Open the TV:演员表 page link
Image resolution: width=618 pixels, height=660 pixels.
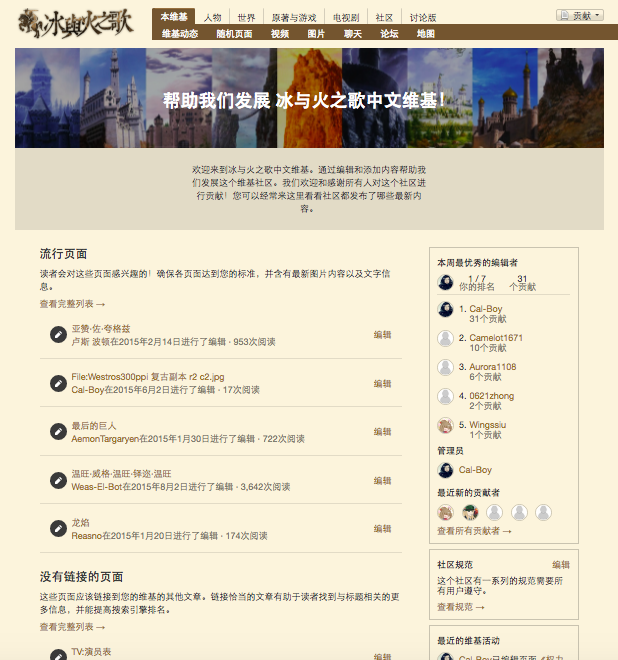coord(91,652)
